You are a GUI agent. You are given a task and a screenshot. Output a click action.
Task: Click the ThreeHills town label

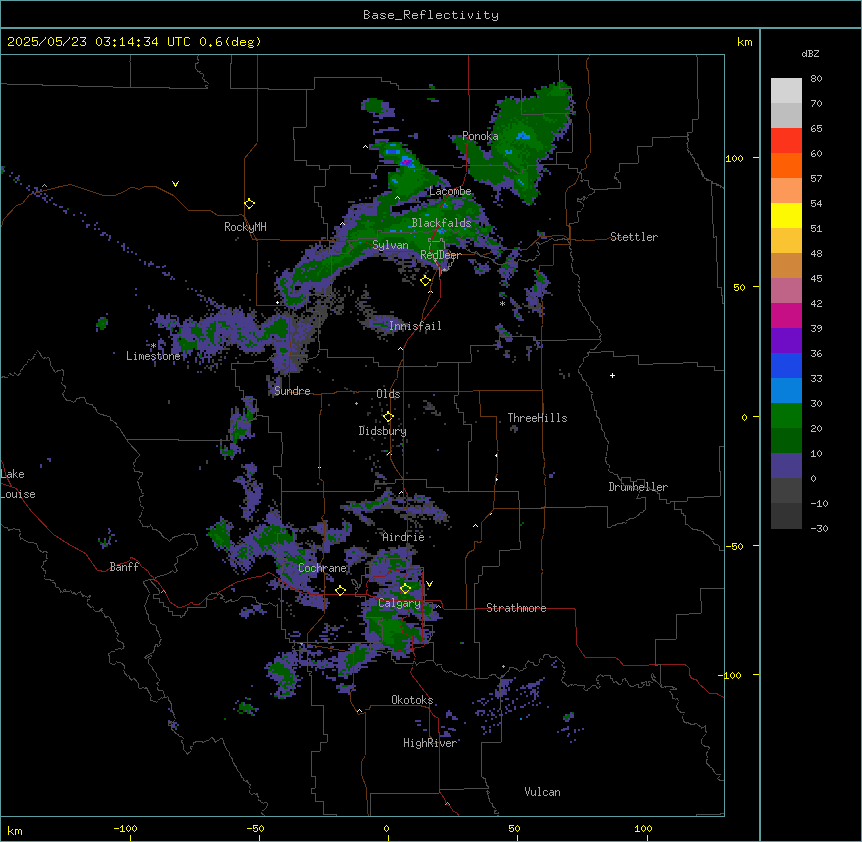(537, 418)
